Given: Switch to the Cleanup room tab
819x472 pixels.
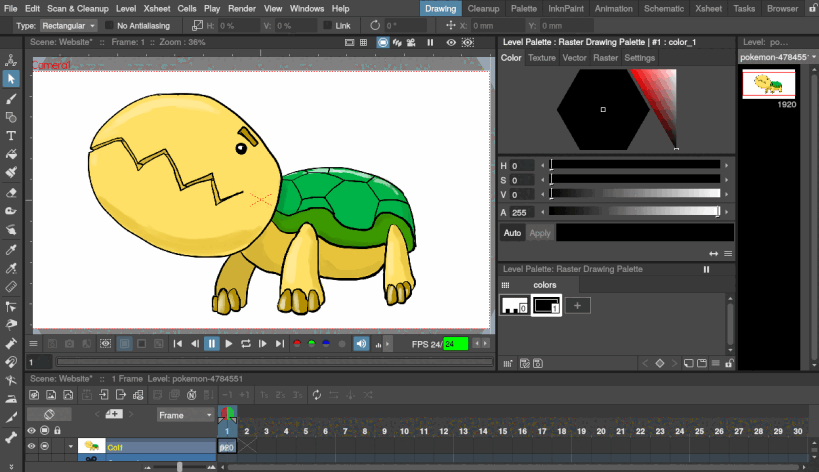Looking at the screenshot, I should [x=483, y=8].
